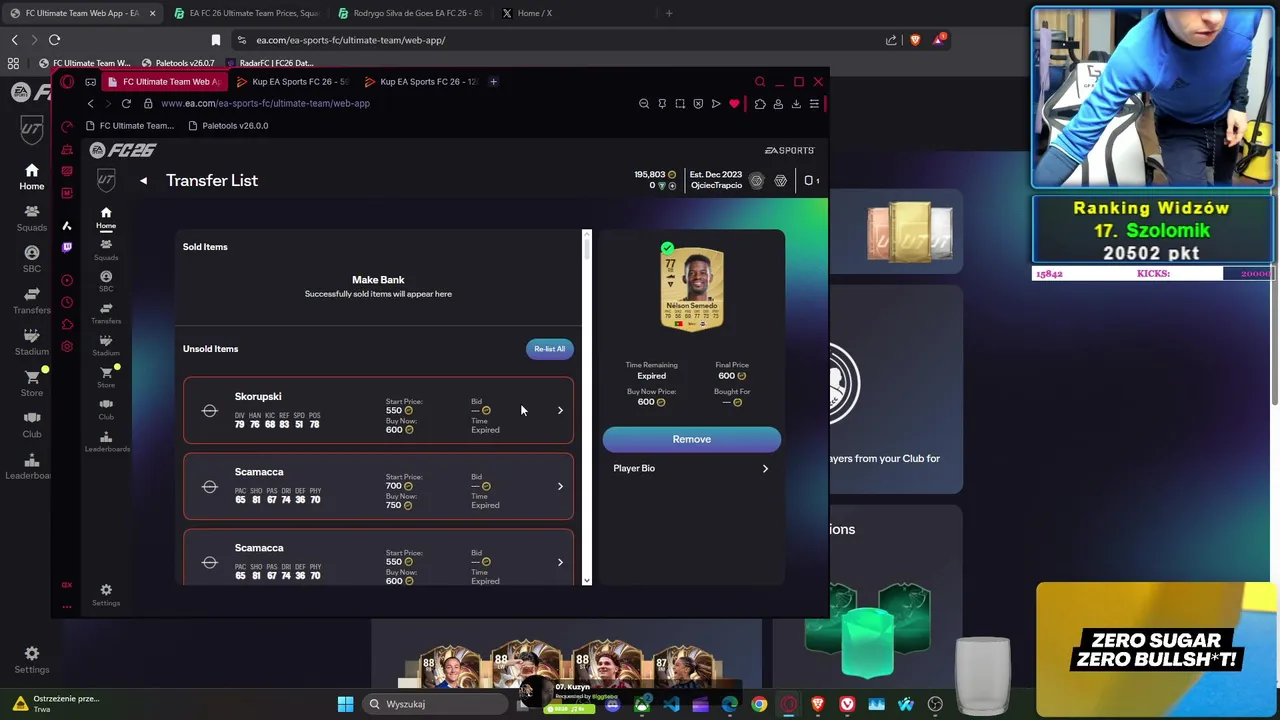Open Opera extensions cube icon
1280x720 pixels.
[760, 104]
